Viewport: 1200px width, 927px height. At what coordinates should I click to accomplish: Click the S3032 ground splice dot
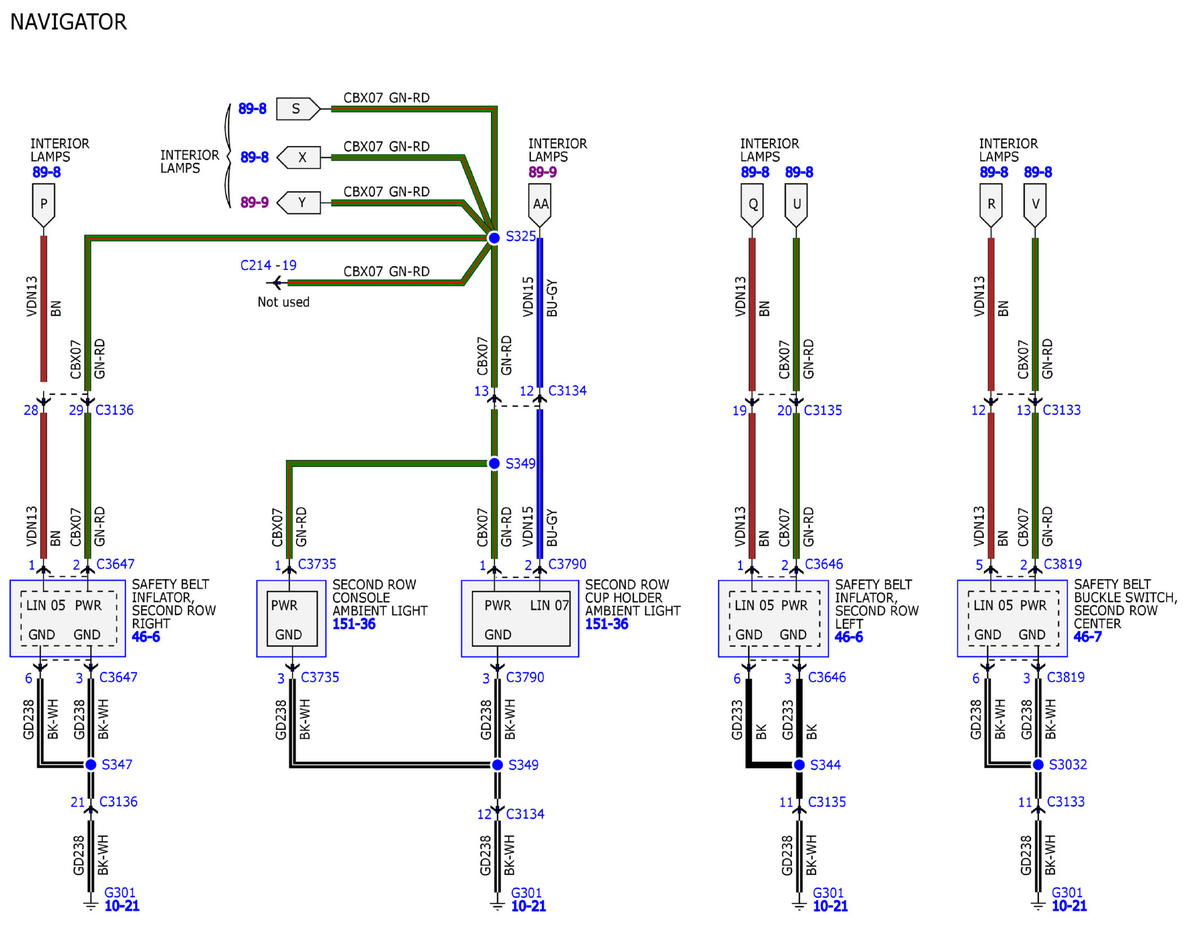pyautogui.click(x=1037, y=765)
